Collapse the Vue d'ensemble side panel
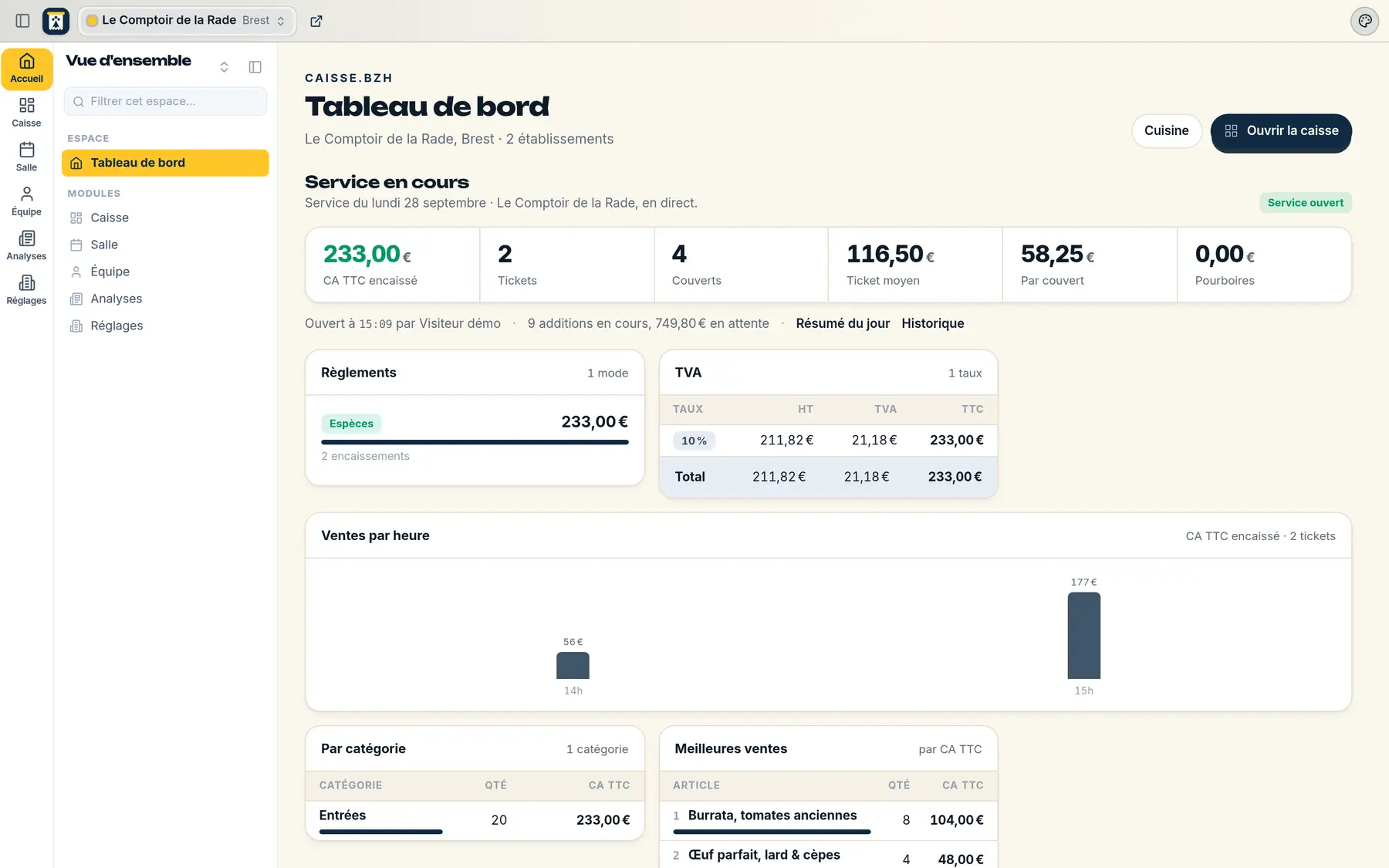This screenshot has width=1389, height=868. (255, 67)
